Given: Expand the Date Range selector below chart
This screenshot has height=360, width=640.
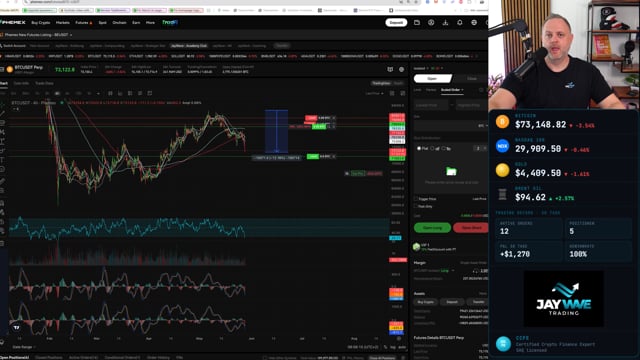Looking at the screenshot, I should pos(24,347).
